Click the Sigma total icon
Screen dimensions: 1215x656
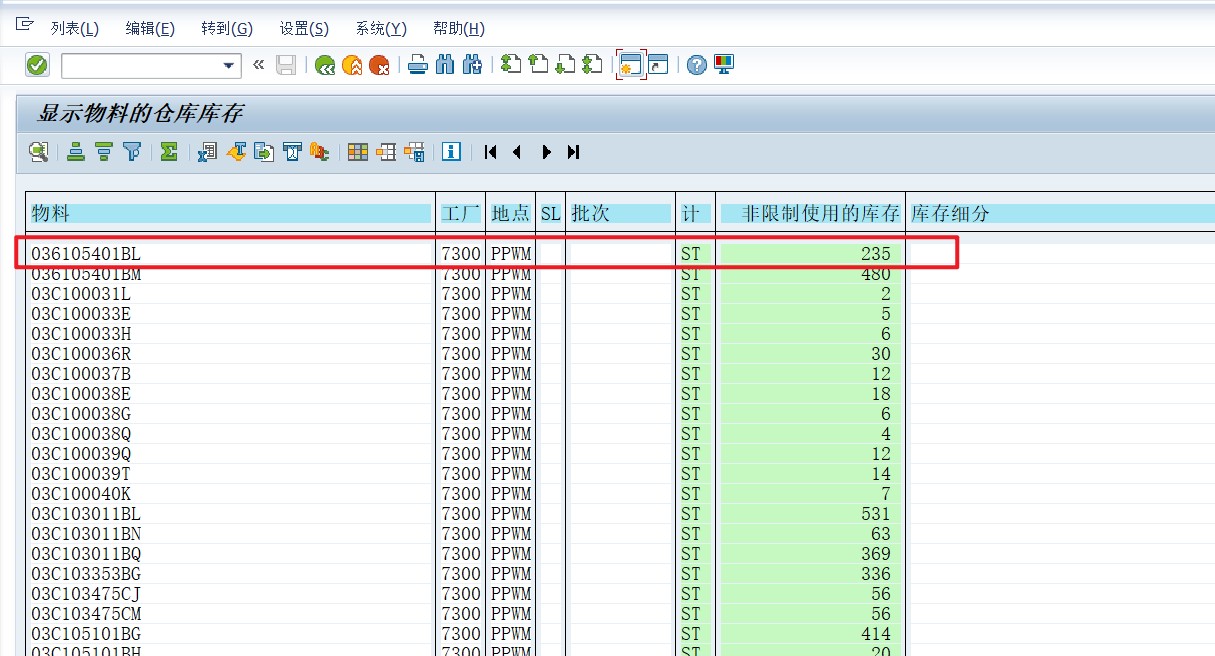(x=169, y=152)
